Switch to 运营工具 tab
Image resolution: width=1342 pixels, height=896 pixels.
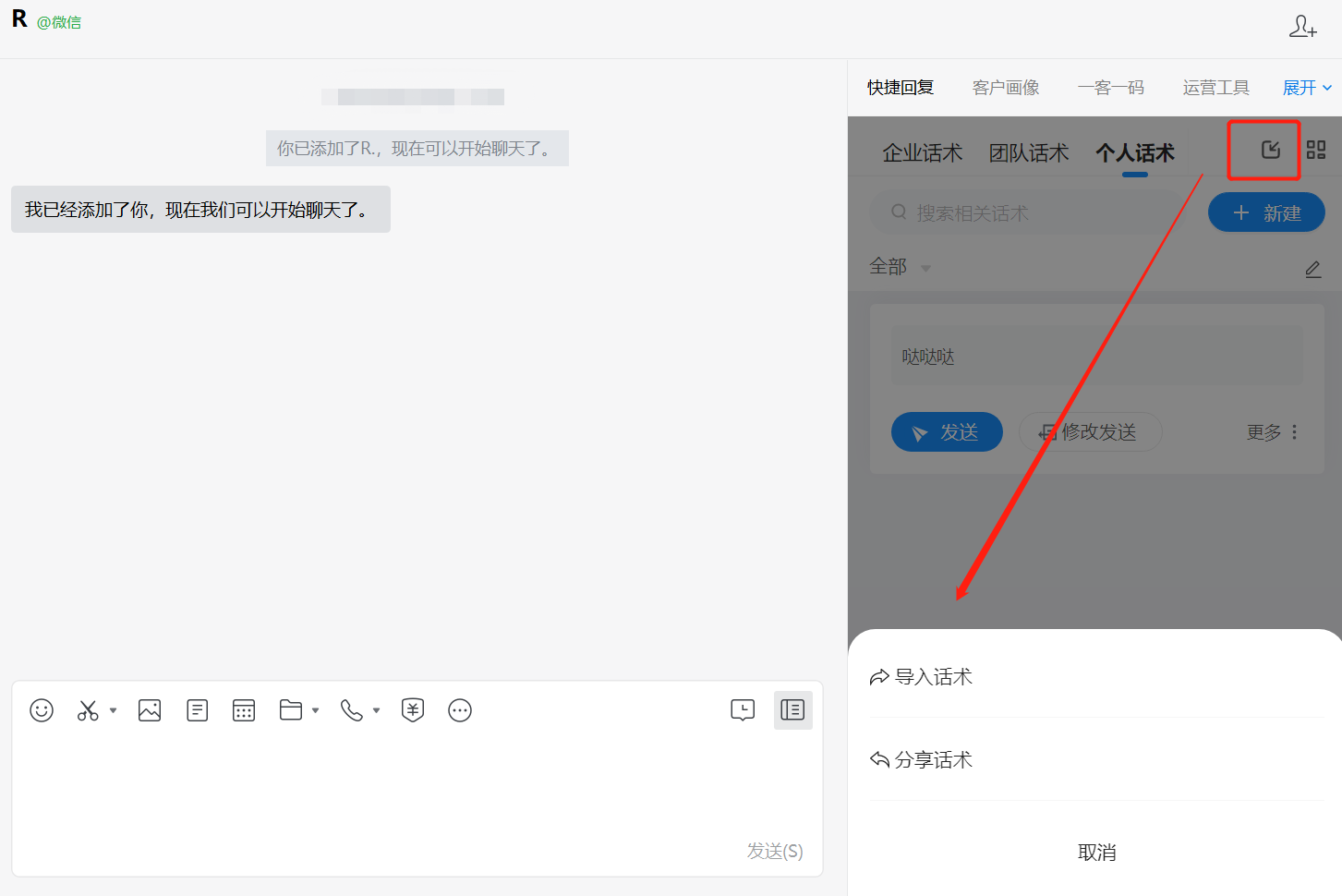pyautogui.click(x=1216, y=88)
